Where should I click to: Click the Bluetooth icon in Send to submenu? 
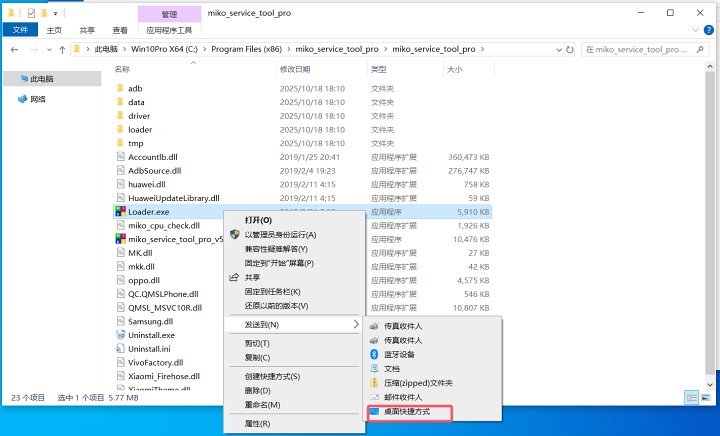pos(374,354)
